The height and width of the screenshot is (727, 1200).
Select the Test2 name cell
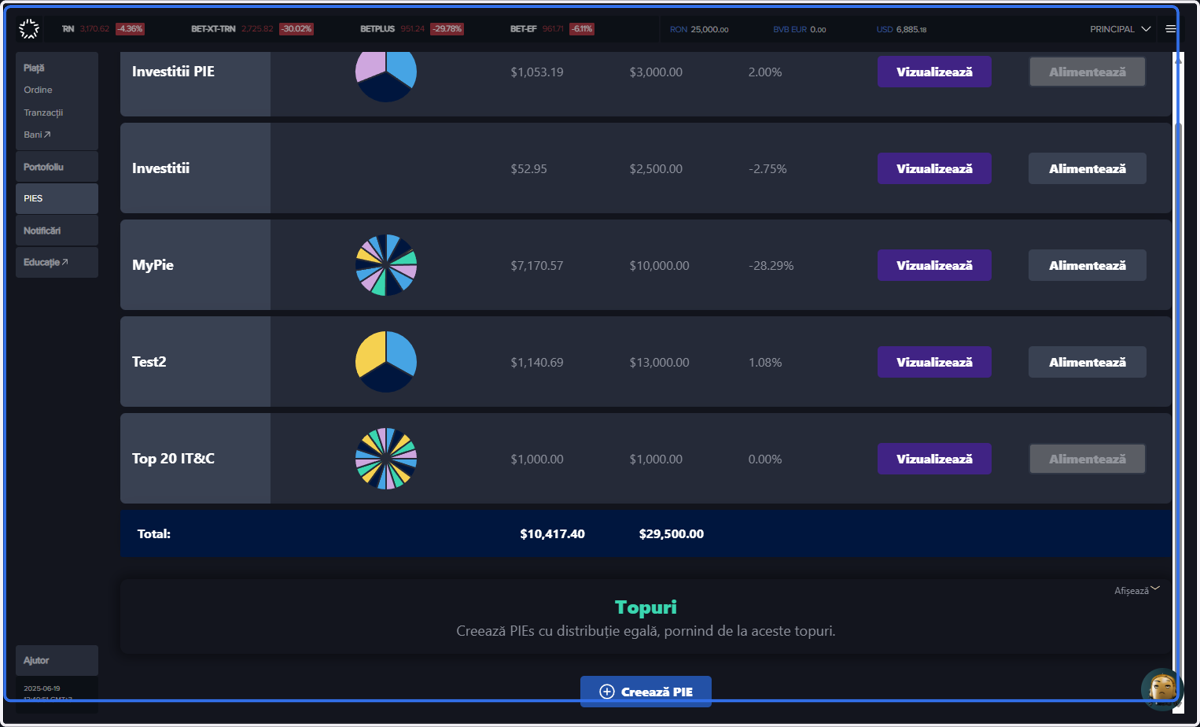click(x=195, y=362)
